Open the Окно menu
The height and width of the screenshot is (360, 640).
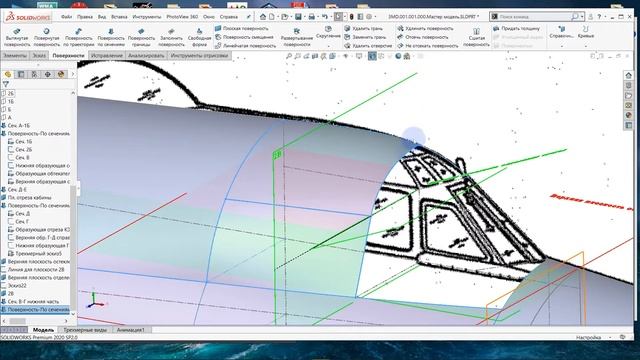pos(209,17)
